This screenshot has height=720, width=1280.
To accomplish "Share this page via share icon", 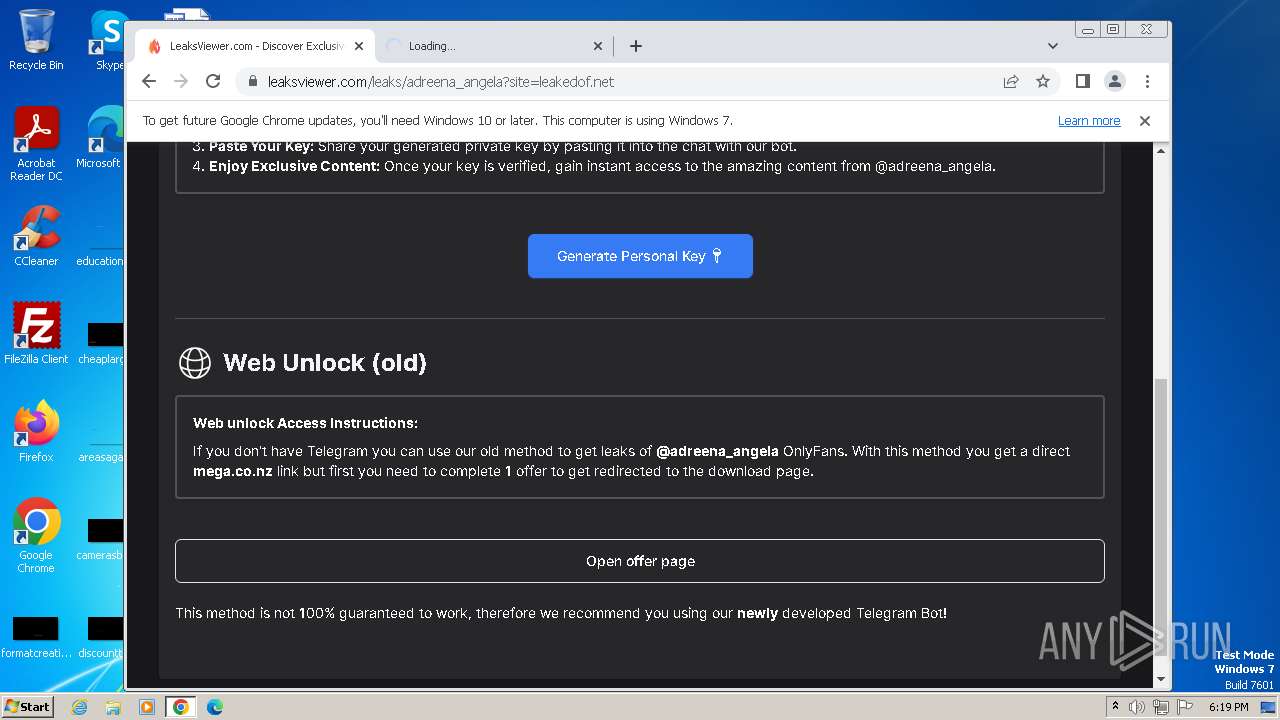I will [x=1011, y=81].
